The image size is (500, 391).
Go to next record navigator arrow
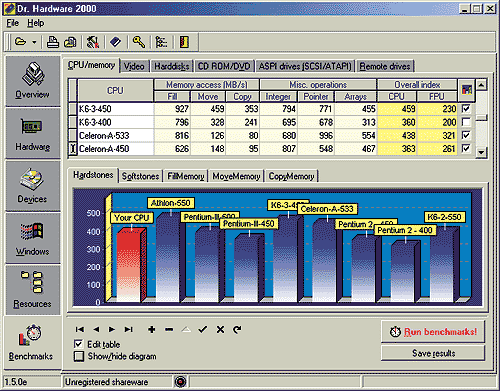(x=112, y=330)
